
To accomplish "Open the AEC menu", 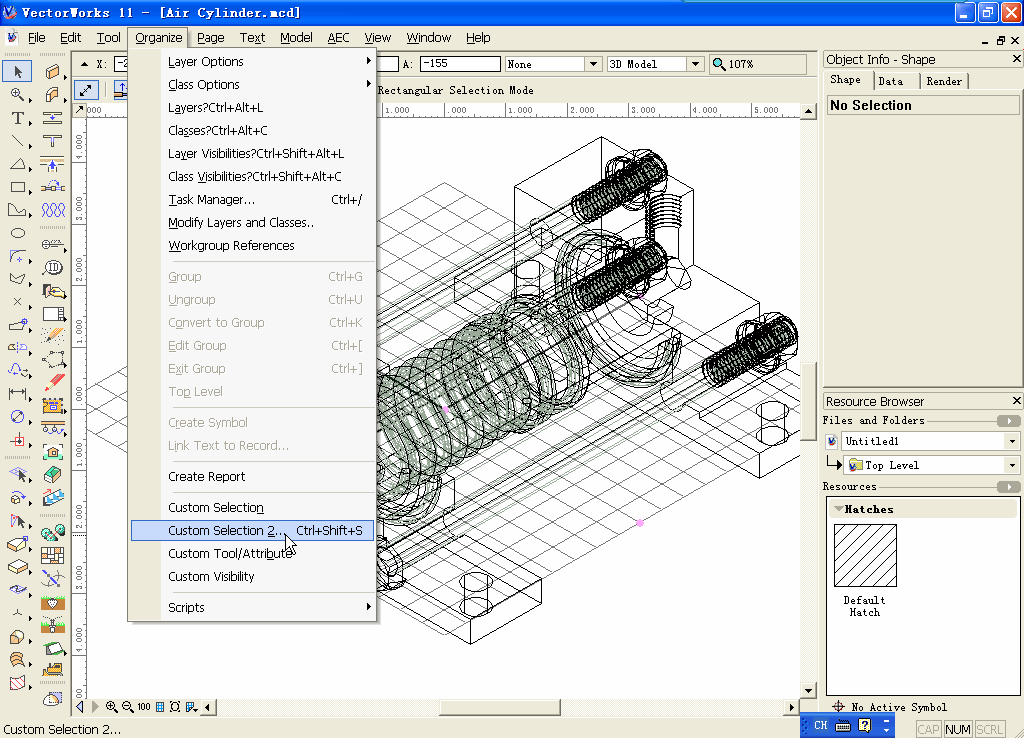I will coord(338,38).
